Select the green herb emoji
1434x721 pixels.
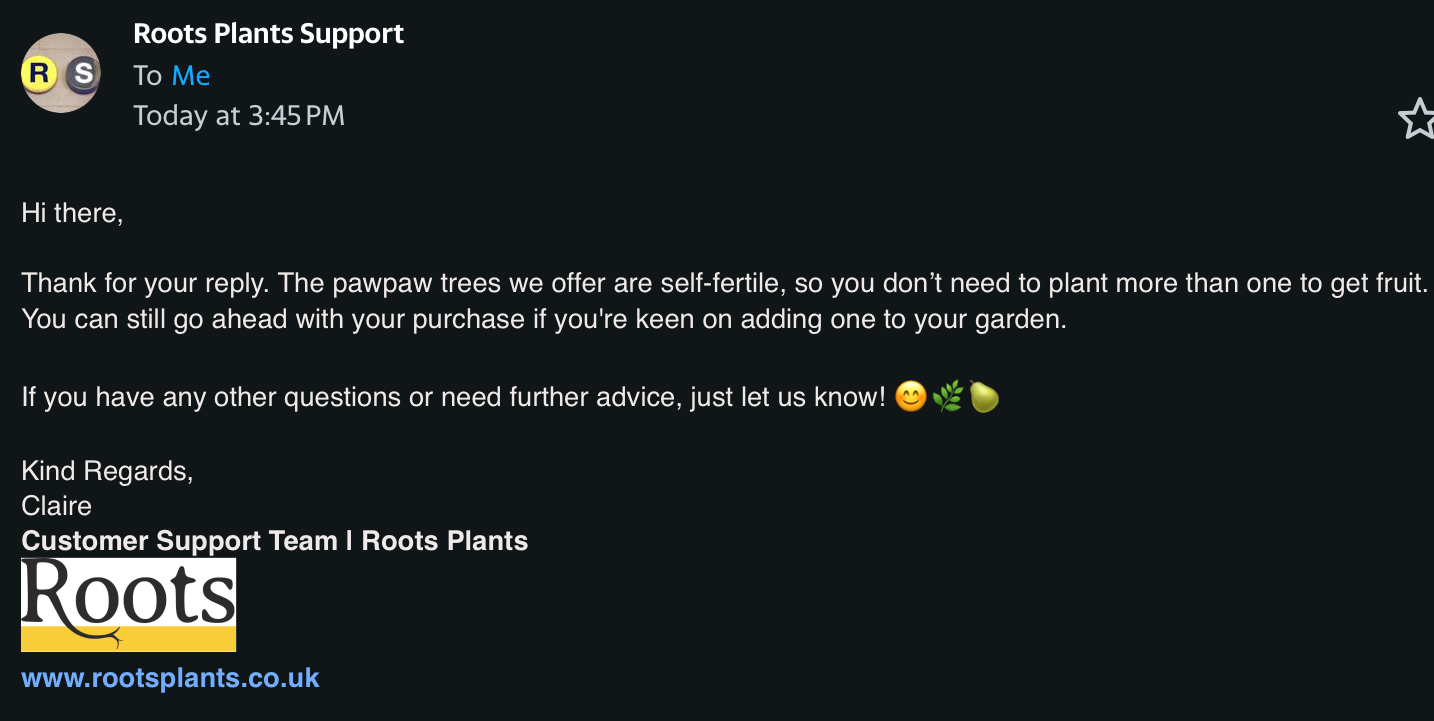tap(946, 398)
